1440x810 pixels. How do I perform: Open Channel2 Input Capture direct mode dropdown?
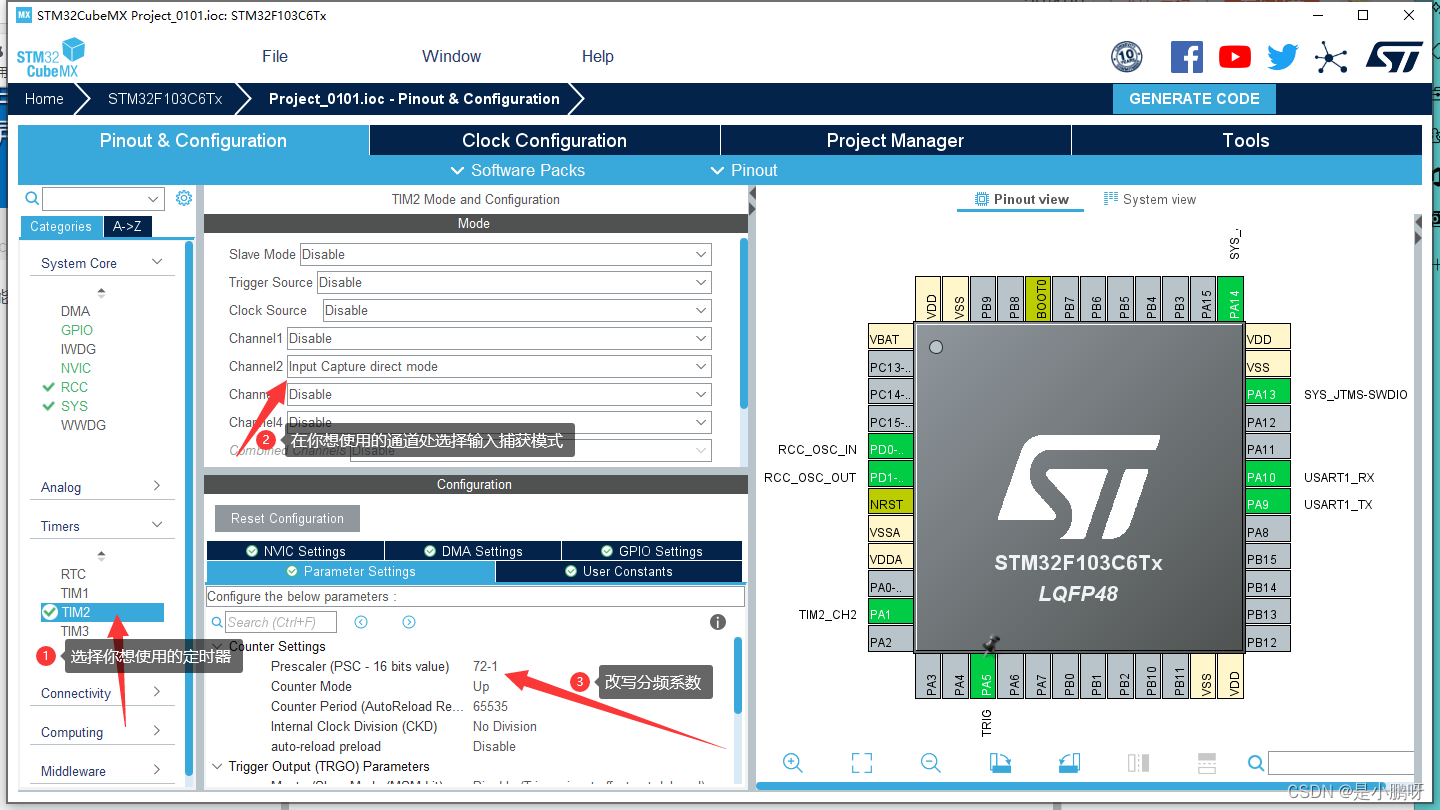[x=499, y=366]
